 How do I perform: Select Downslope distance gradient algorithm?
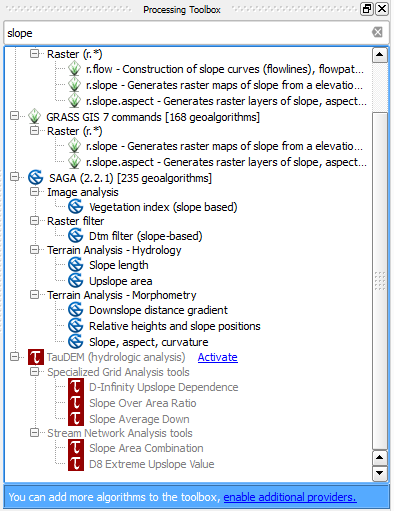click(158, 310)
